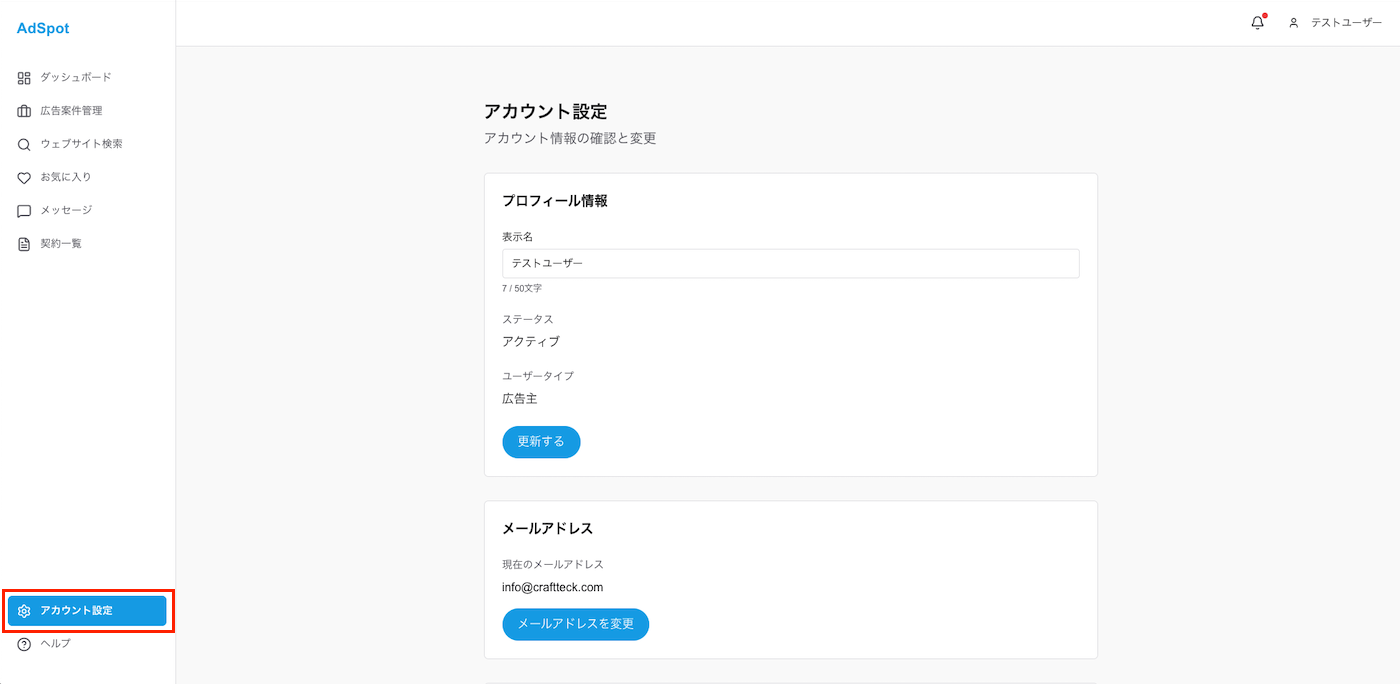
Task: Select 広告案件管理 in the sidebar
Action: point(70,110)
